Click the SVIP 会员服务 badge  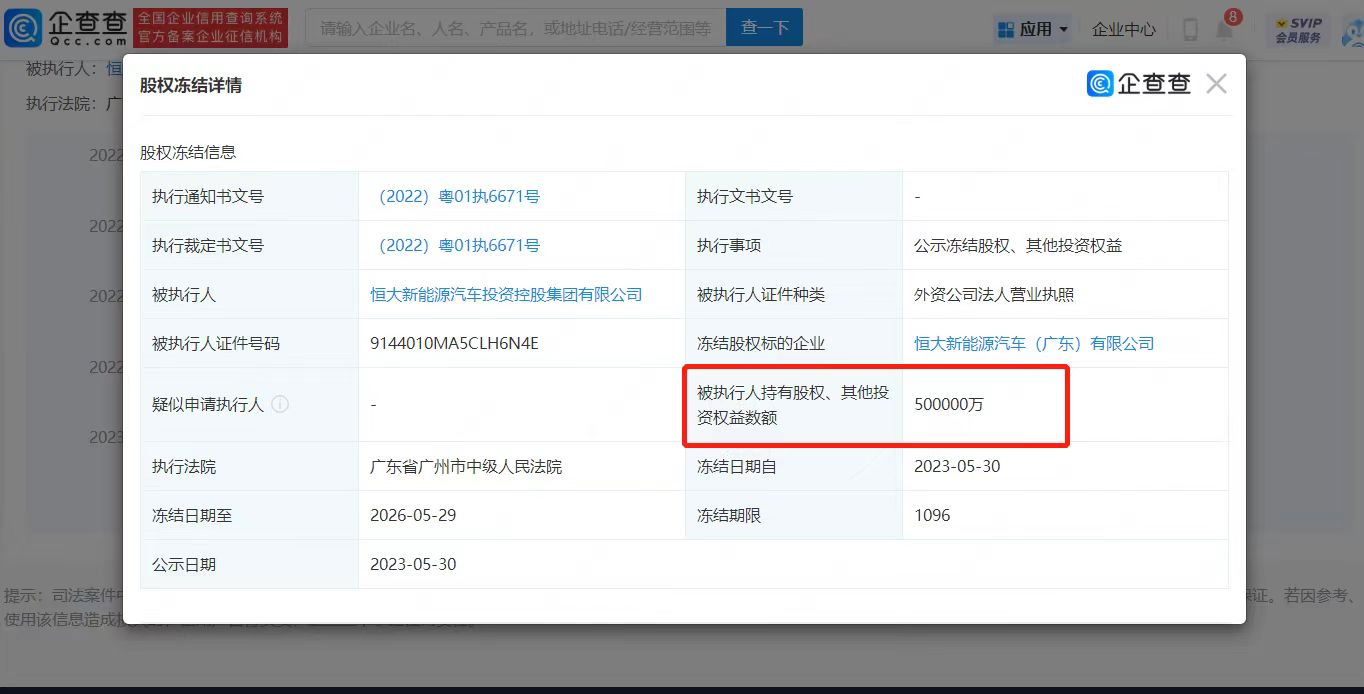click(x=1298, y=29)
